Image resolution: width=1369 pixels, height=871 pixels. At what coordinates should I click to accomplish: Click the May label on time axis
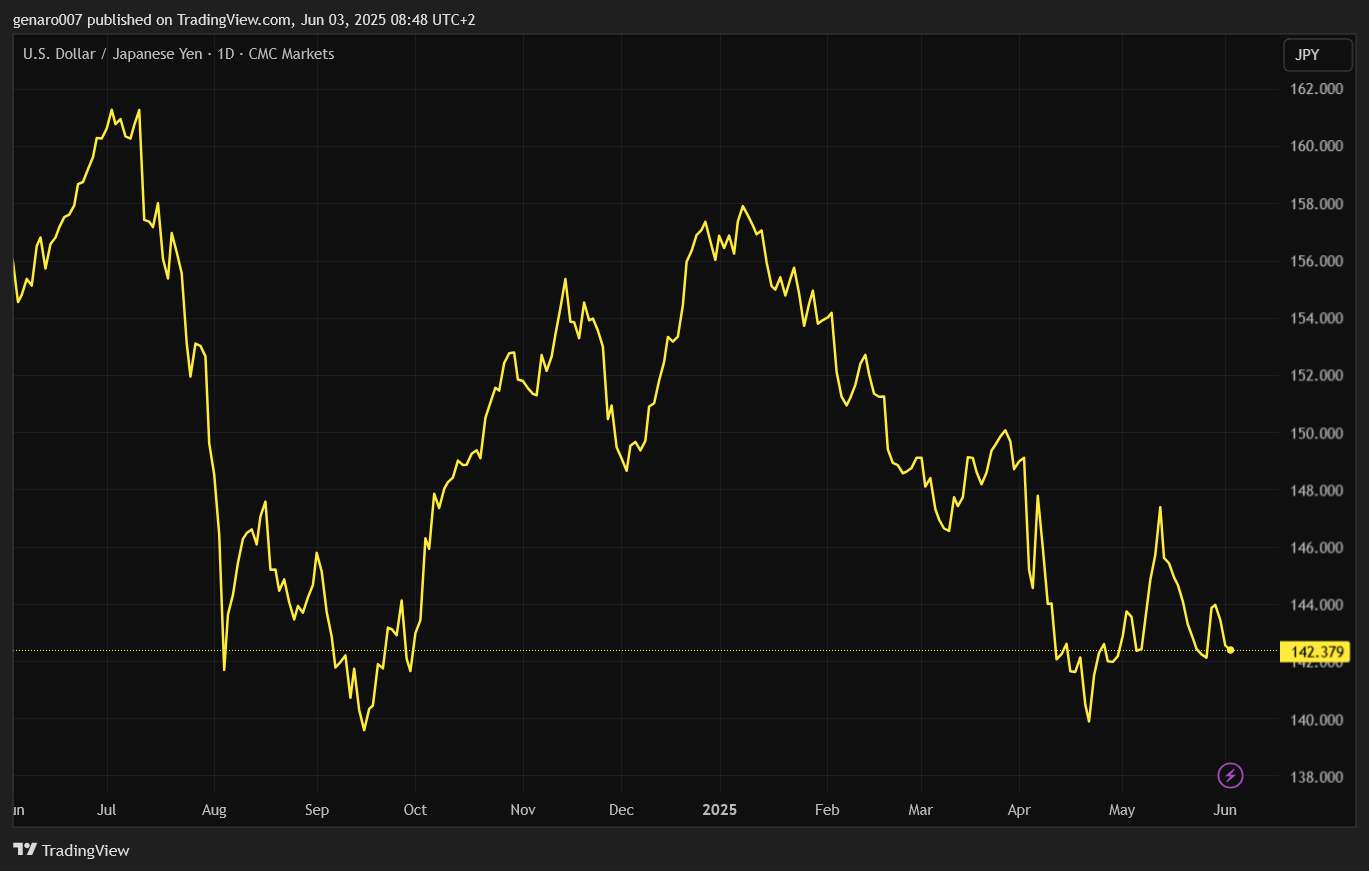point(1122,810)
